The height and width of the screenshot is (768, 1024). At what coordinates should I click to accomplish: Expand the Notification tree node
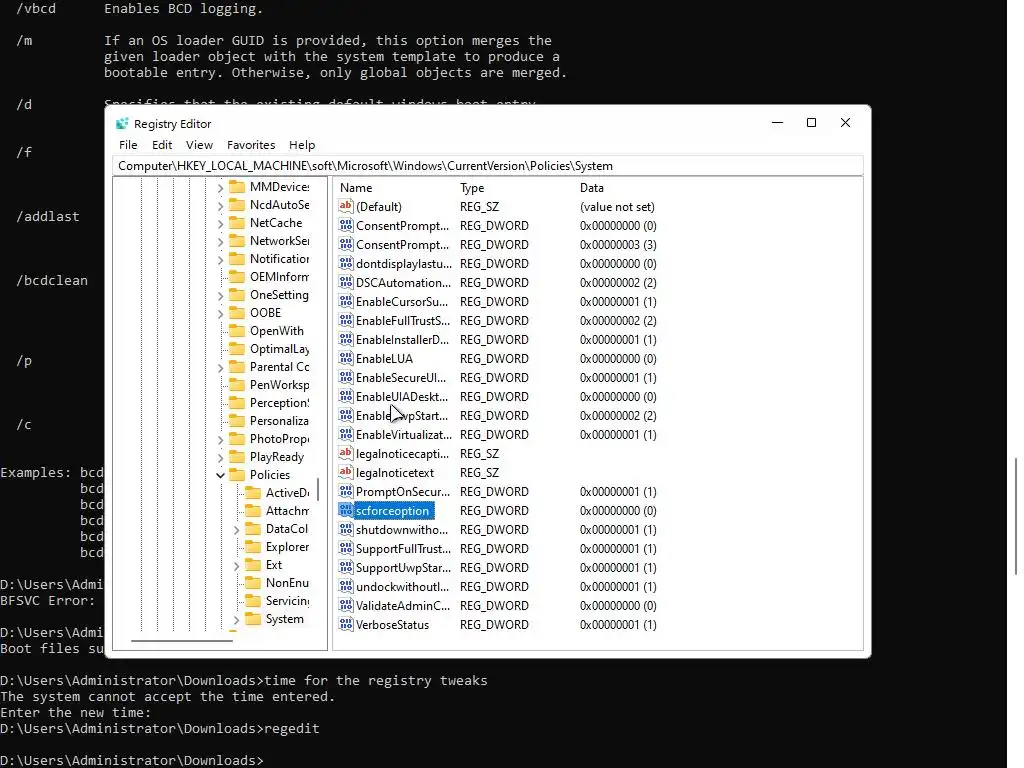click(x=220, y=259)
